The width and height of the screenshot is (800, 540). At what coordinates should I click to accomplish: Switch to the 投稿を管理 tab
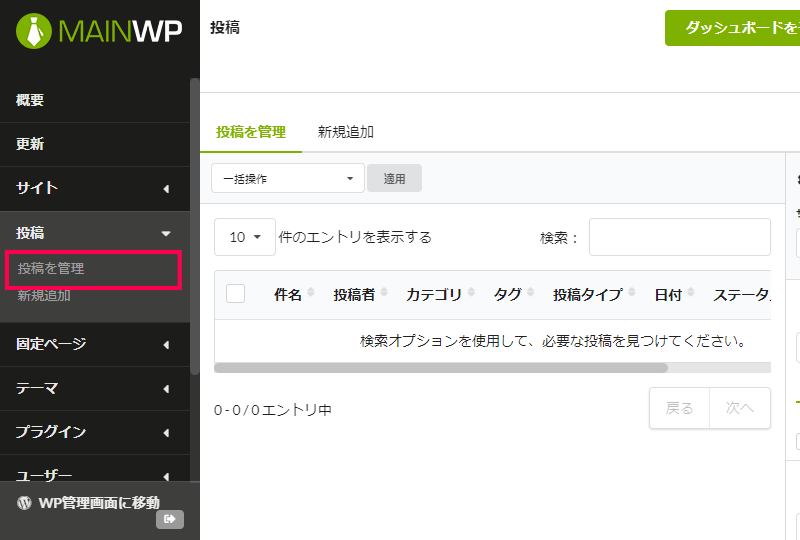[251, 132]
